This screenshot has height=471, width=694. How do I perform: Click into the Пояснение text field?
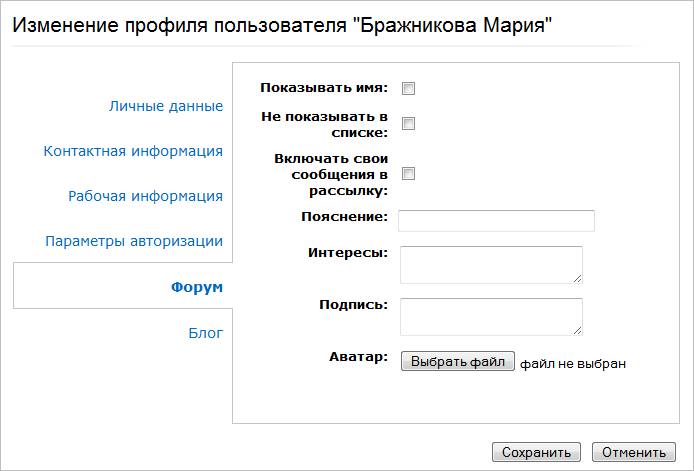coord(496,221)
